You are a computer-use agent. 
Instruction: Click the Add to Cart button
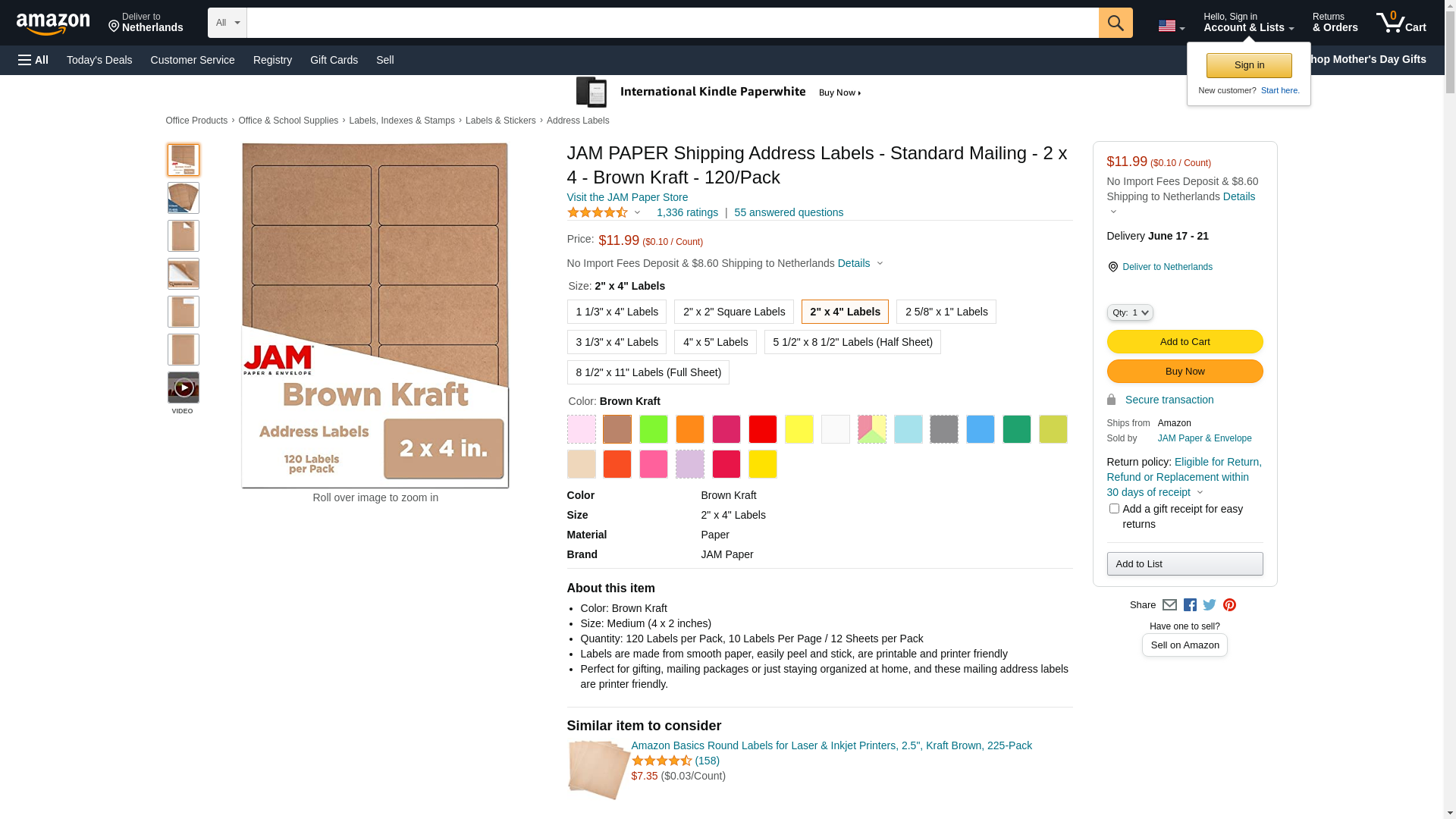click(1185, 342)
